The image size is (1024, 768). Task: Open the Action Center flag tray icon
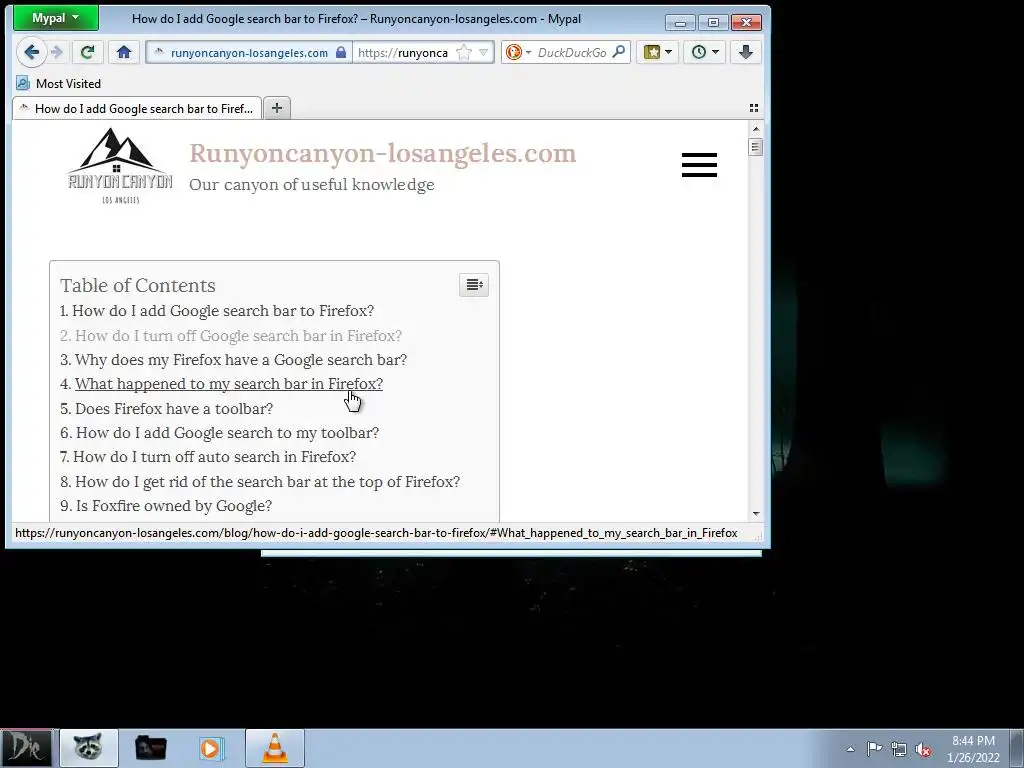(x=874, y=749)
